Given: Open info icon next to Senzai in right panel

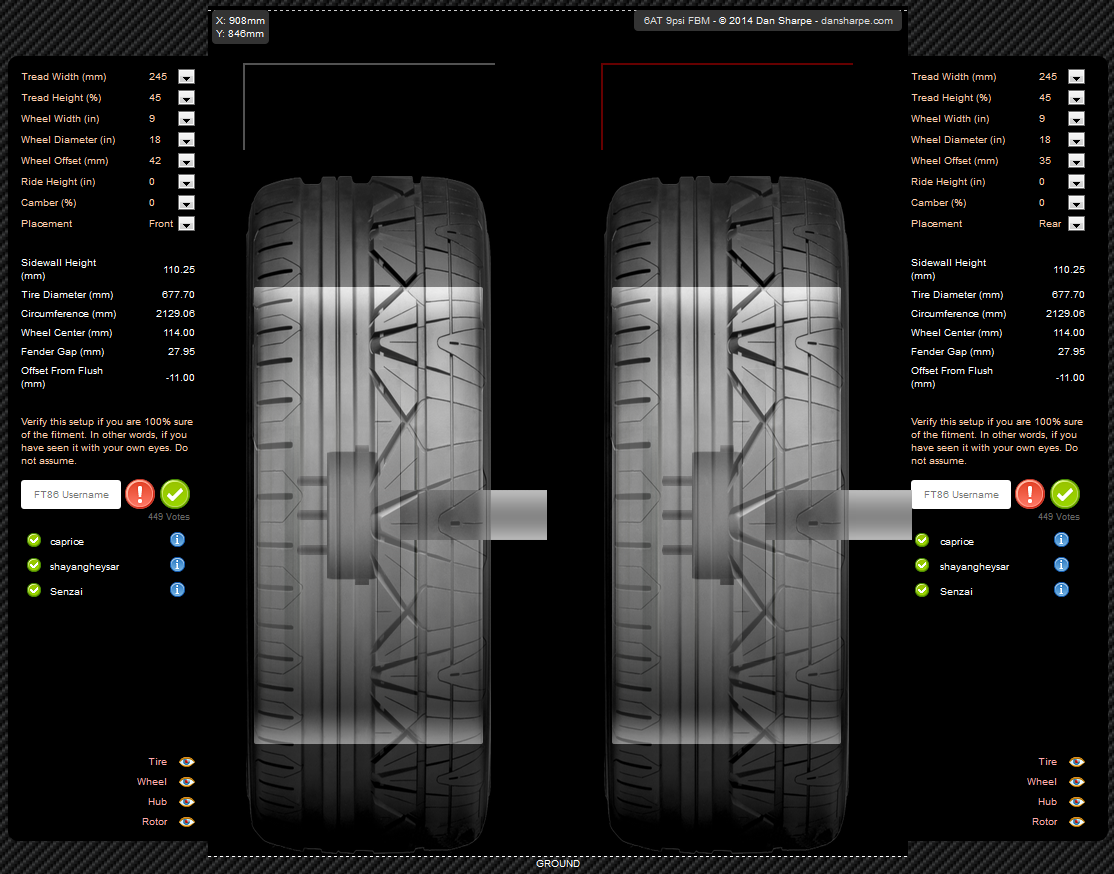Looking at the screenshot, I should [x=1061, y=590].
